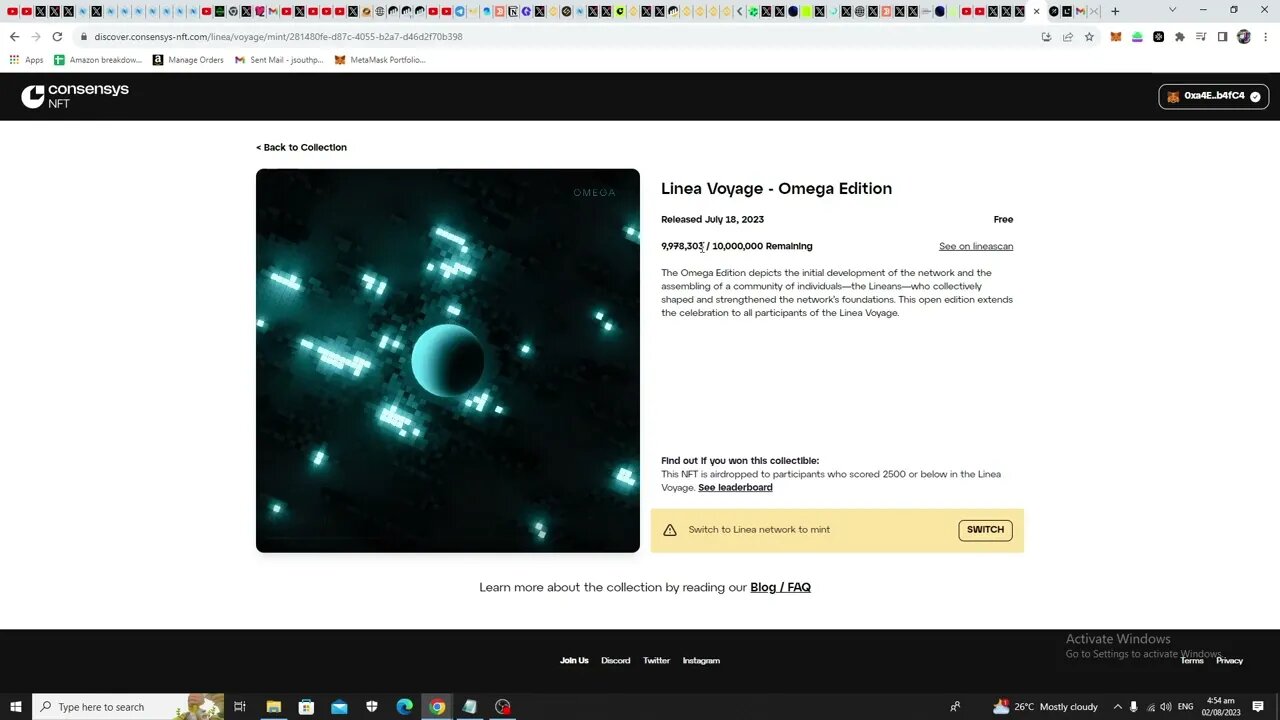Screen dimensions: 1280x720
Task: Click the Windows taskbar search box
Action: 128,707
